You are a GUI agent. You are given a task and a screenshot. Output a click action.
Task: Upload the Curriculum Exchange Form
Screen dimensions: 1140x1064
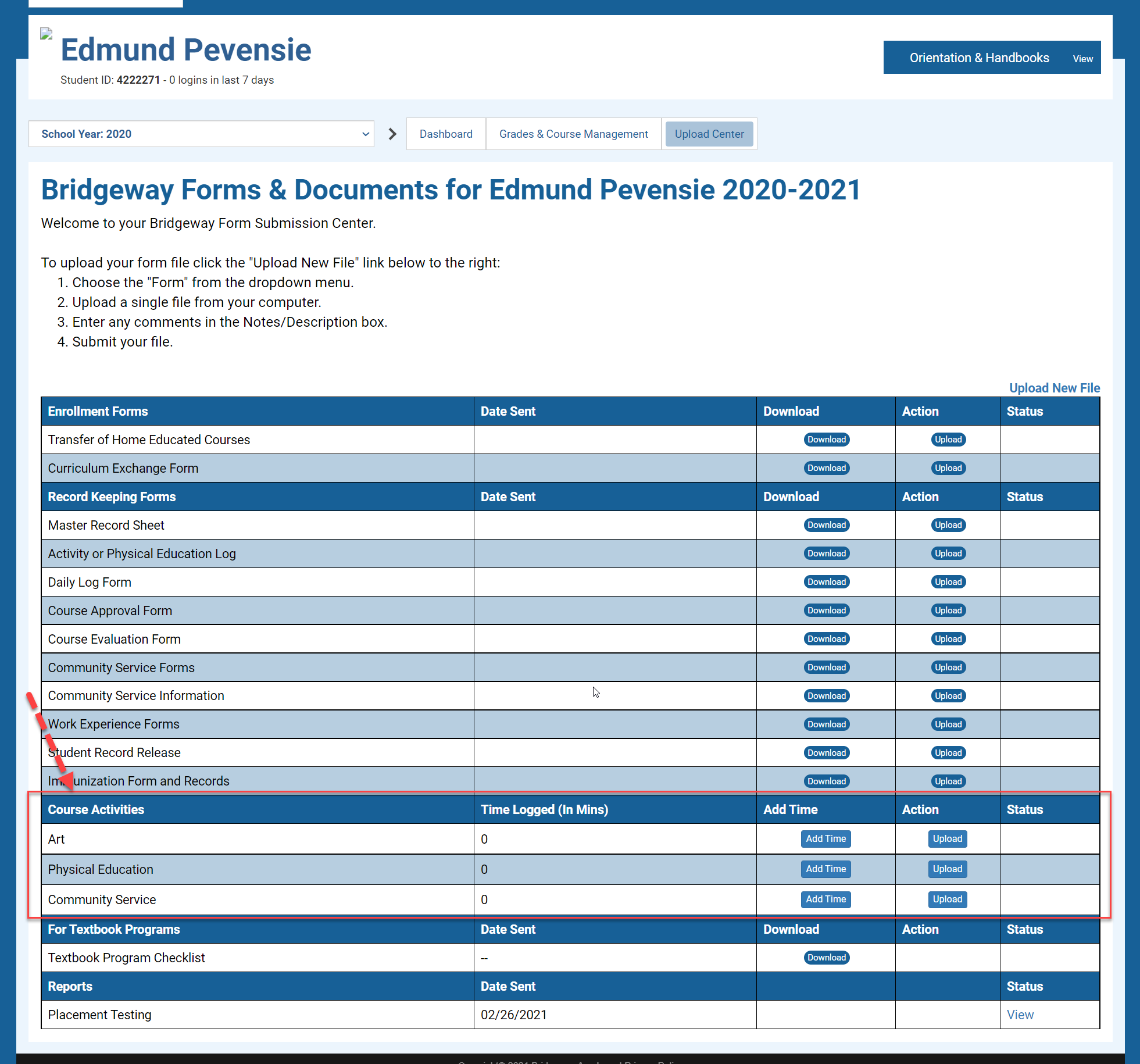tap(948, 468)
